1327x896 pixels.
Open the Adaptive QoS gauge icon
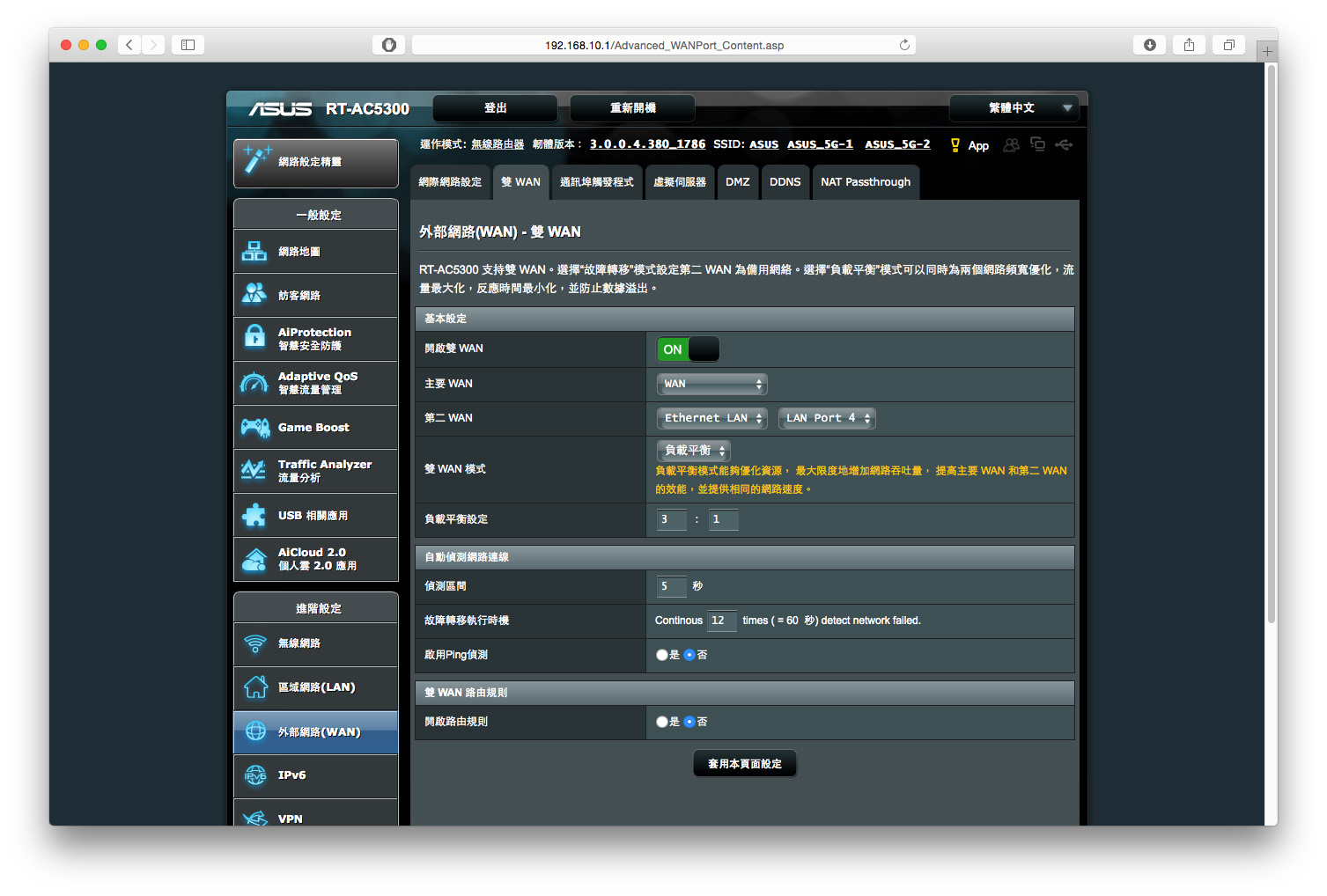coord(254,383)
